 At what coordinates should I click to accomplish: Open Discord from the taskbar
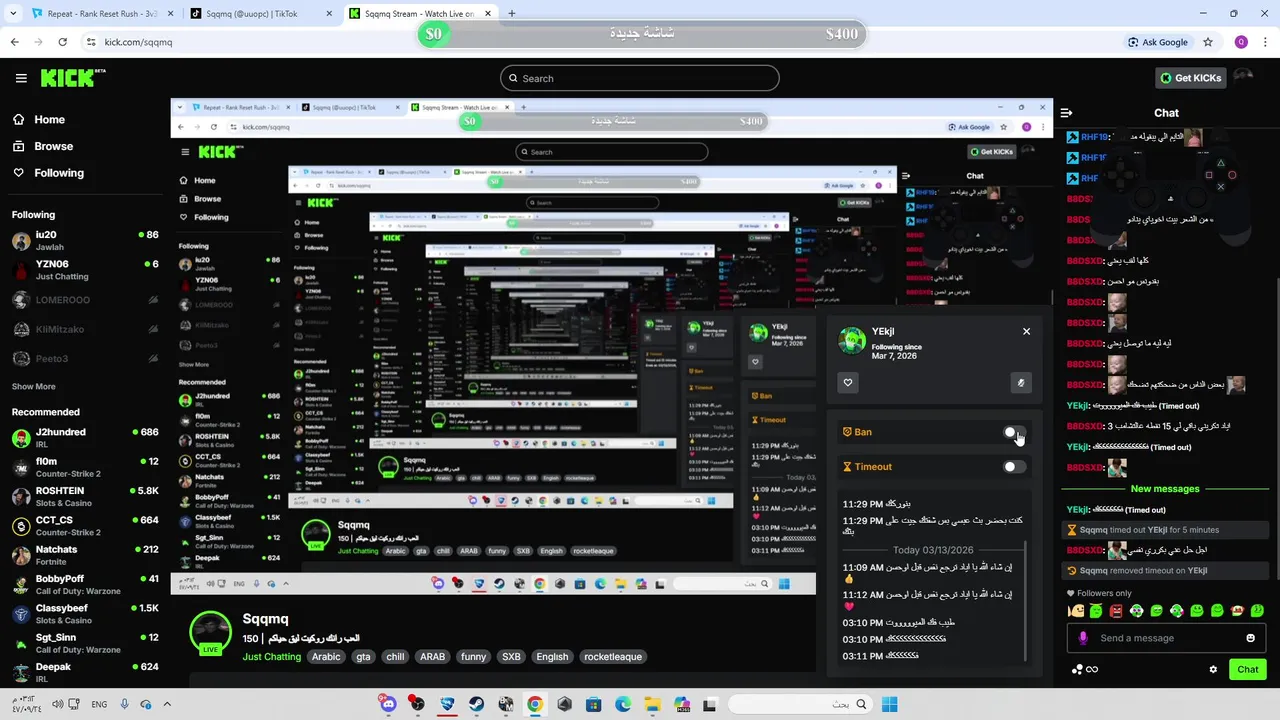coord(388,704)
